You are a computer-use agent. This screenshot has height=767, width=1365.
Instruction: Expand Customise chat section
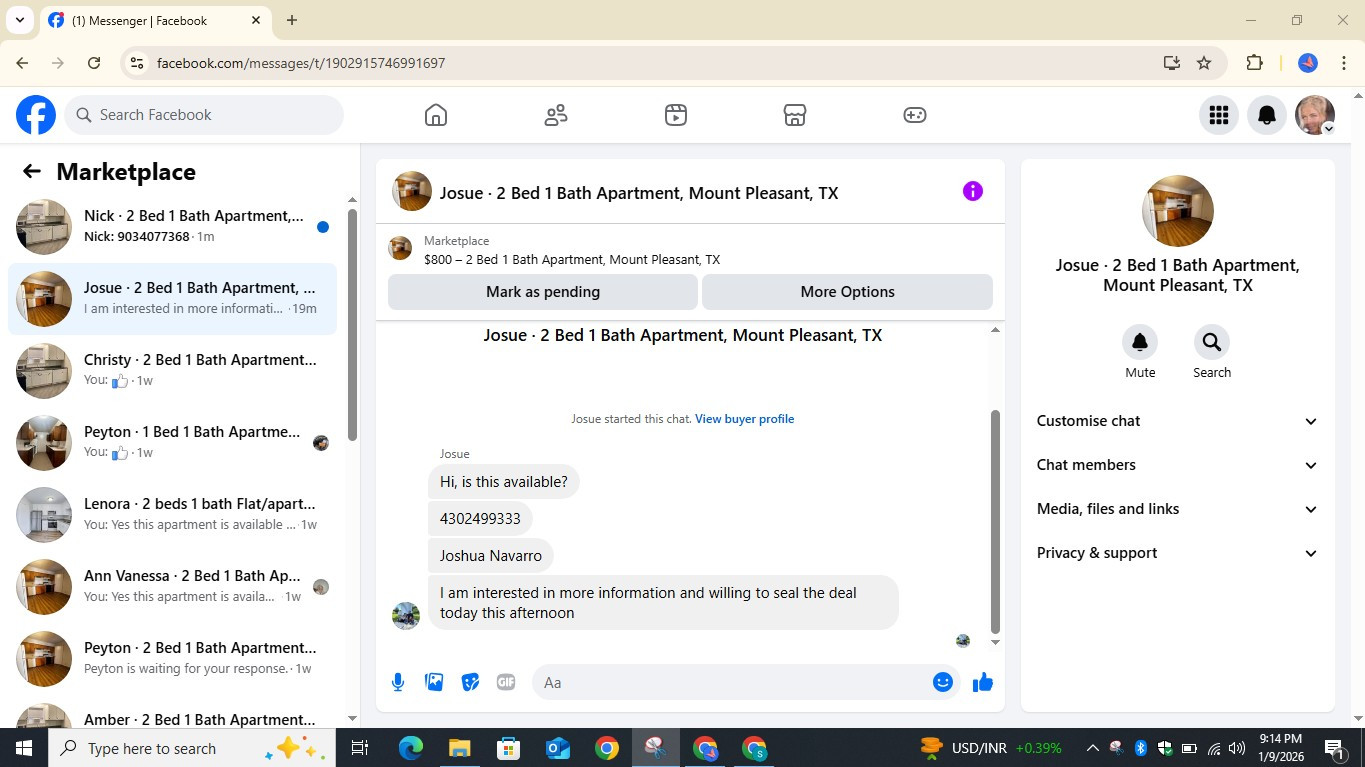click(x=1177, y=421)
